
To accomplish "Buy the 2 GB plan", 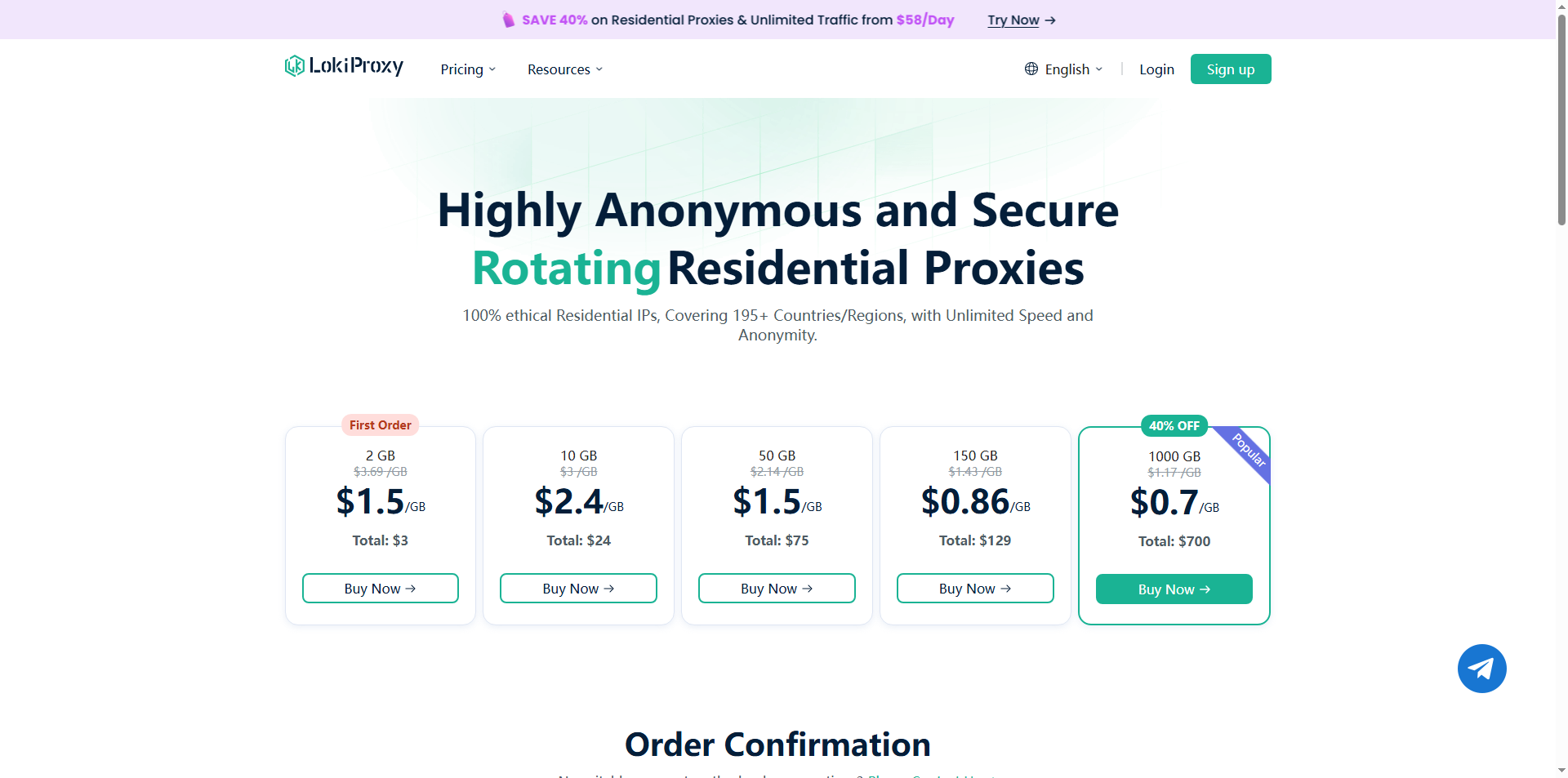I will 380,589.
